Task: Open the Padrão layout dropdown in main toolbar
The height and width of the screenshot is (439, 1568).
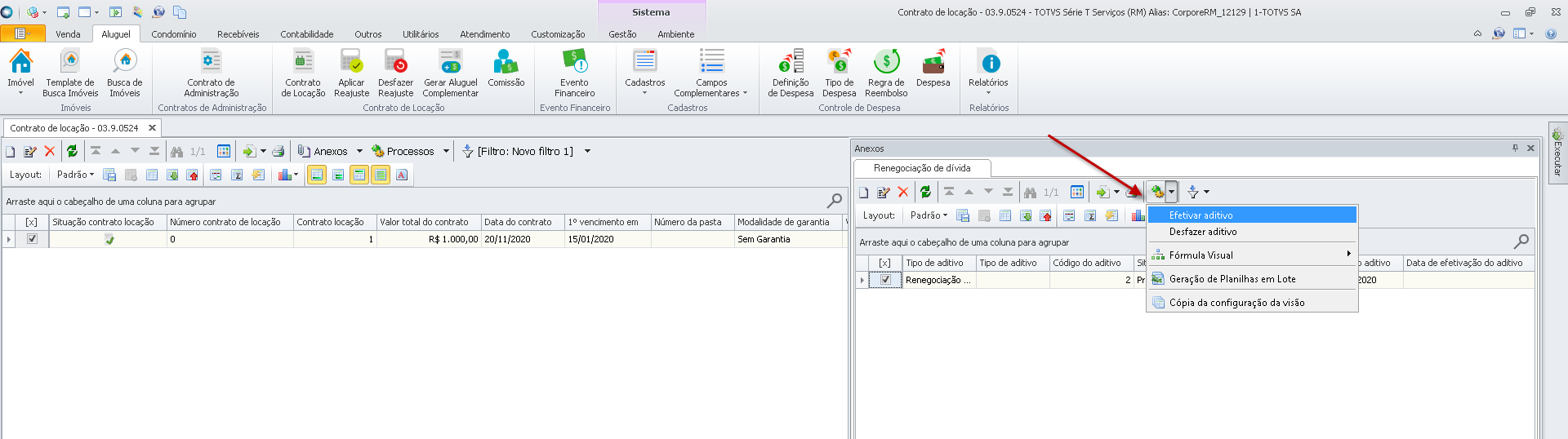Action: tap(75, 175)
